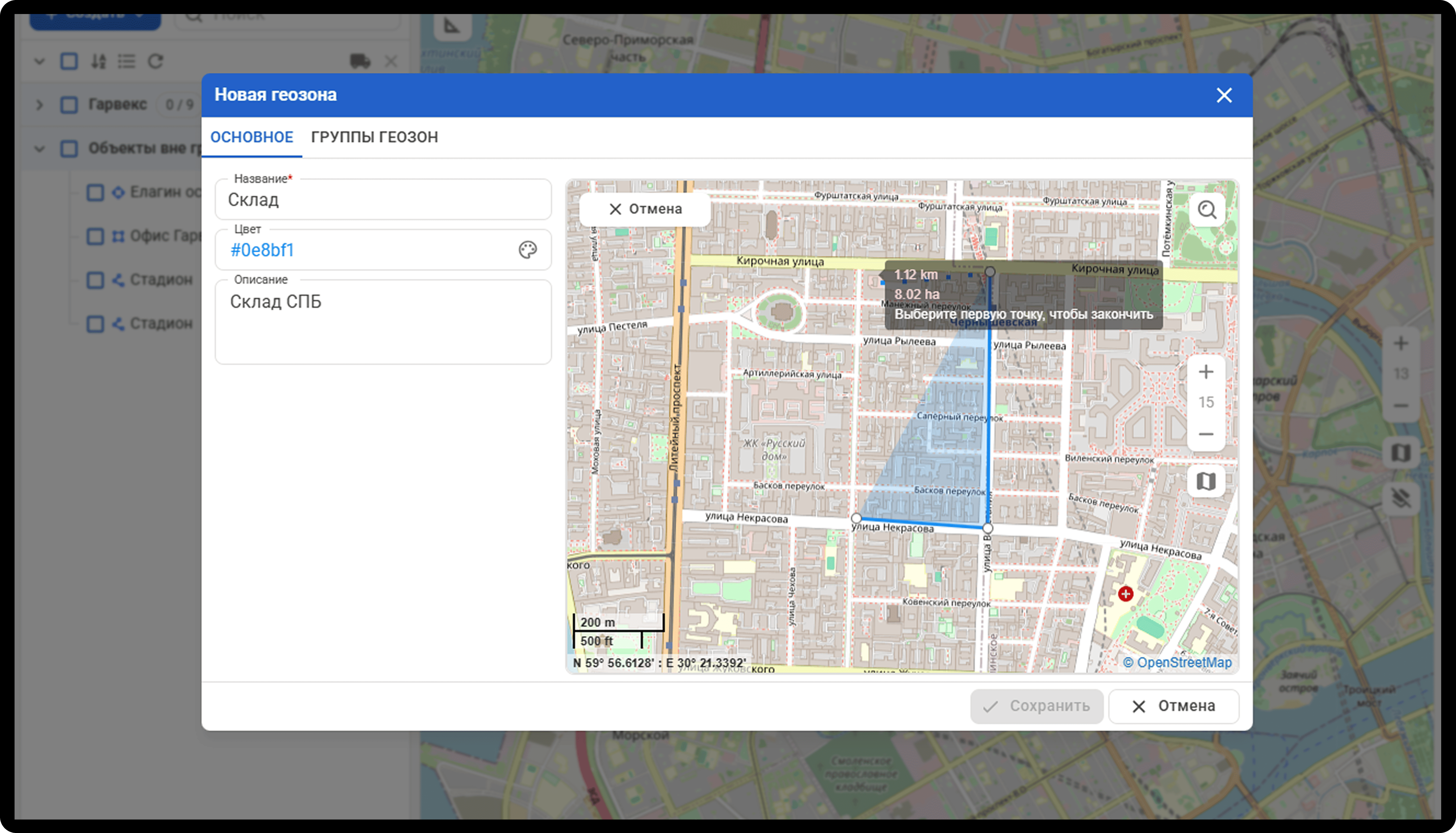This screenshot has height=833, width=1456.
Task: Toggle the checkbox next to Офис geozone
Action: pos(95,236)
